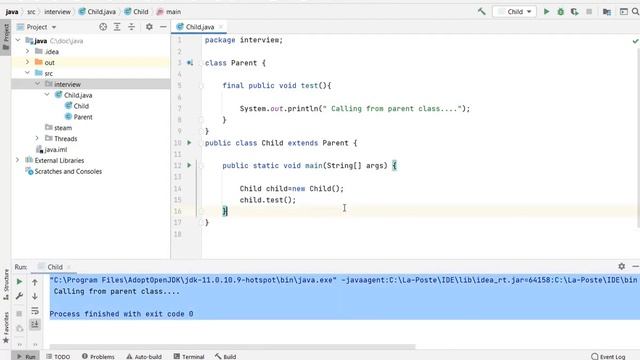Toggle soft-wrap in Run console
The width and height of the screenshot is (640, 360).
pyautogui.click(x=35, y=311)
